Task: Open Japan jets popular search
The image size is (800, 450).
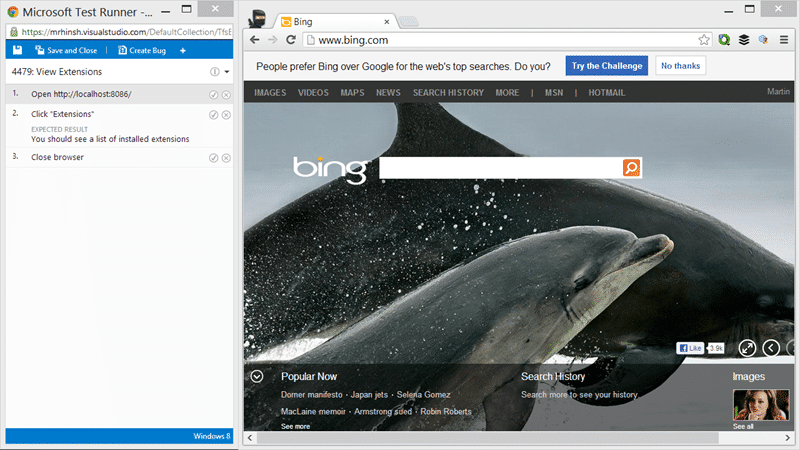Action: (369, 394)
